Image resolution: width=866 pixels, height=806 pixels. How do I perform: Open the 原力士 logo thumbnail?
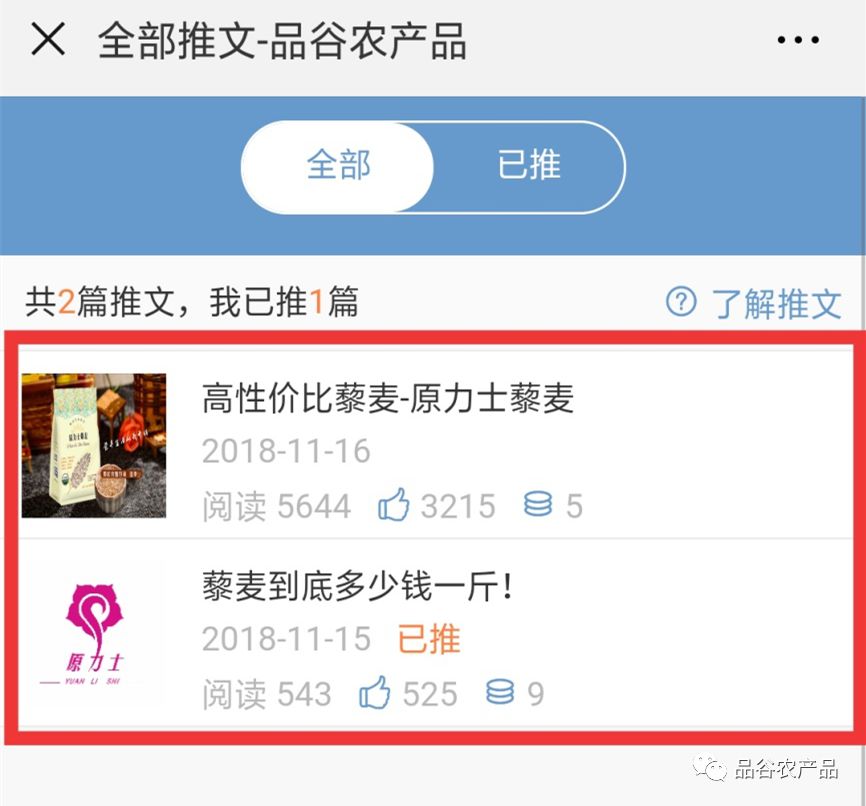tap(94, 634)
